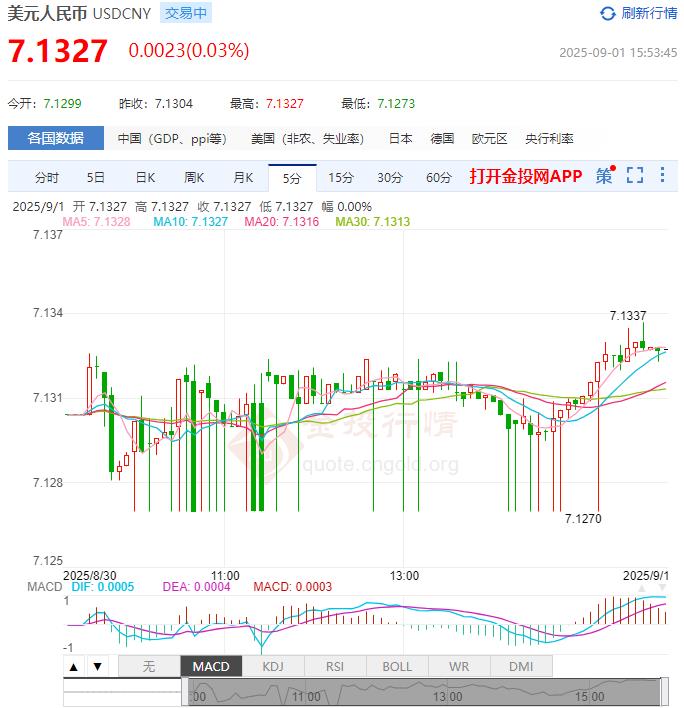Click the MA20: 7.1316 legend label
684x708 pixels.
(x=282, y=222)
